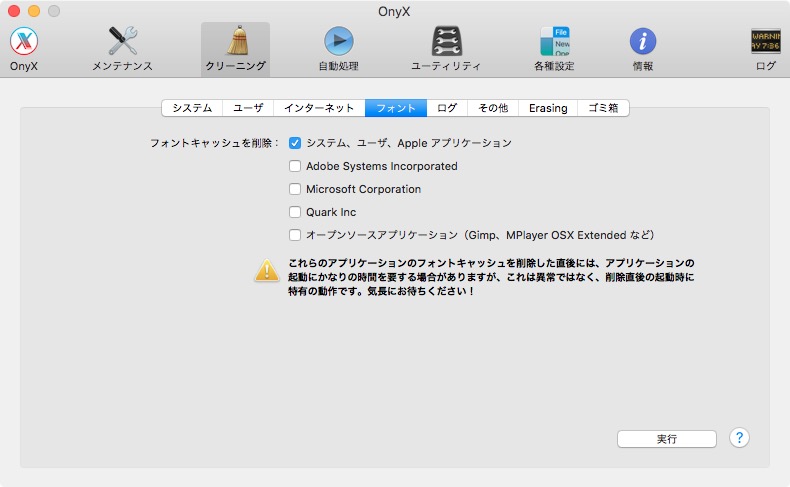Screen dimensions: 790x487
Task: Open 自動処理 play icon
Action: coord(339,41)
